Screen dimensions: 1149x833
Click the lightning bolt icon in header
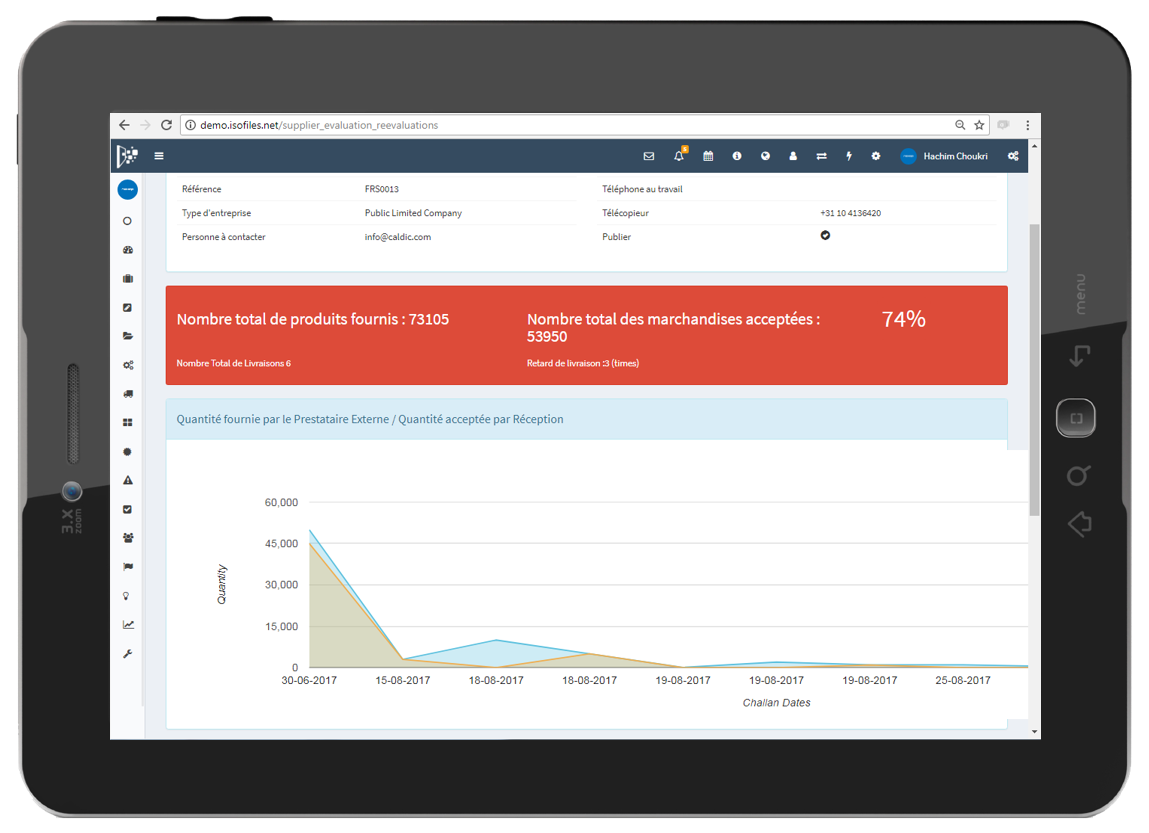coord(849,156)
